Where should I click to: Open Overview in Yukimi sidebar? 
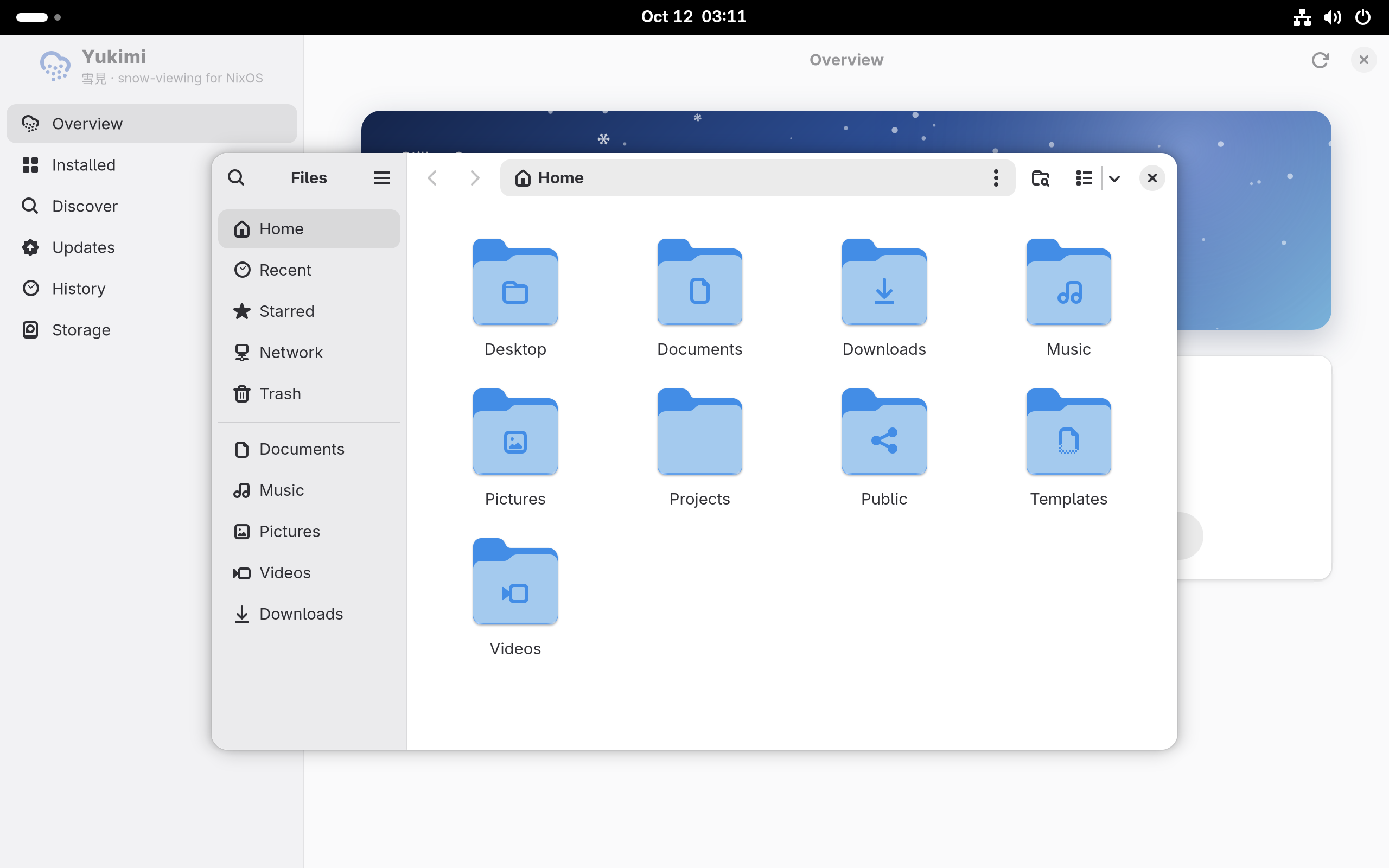(151, 124)
